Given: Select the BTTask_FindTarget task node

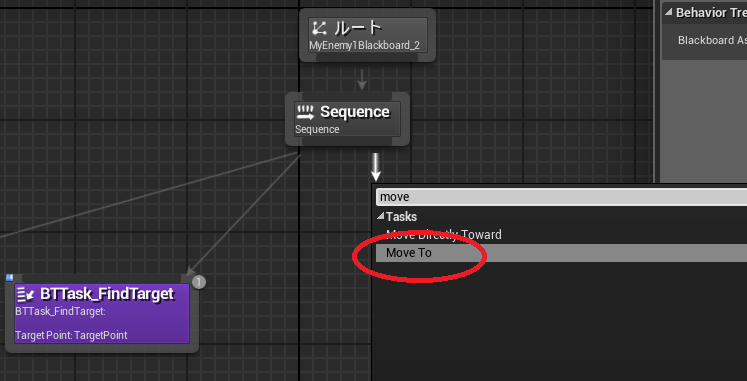Looking at the screenshot, I should point(102,313).
